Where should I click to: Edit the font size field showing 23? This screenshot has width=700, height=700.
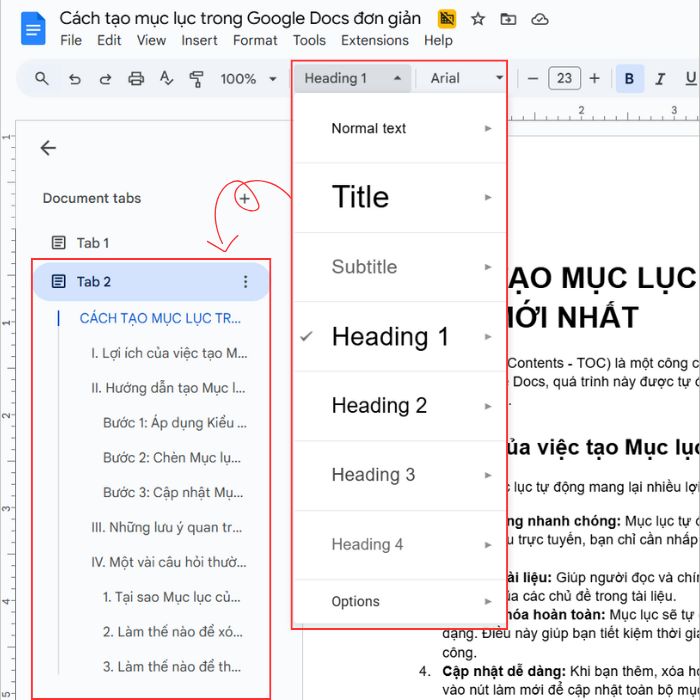564,79
